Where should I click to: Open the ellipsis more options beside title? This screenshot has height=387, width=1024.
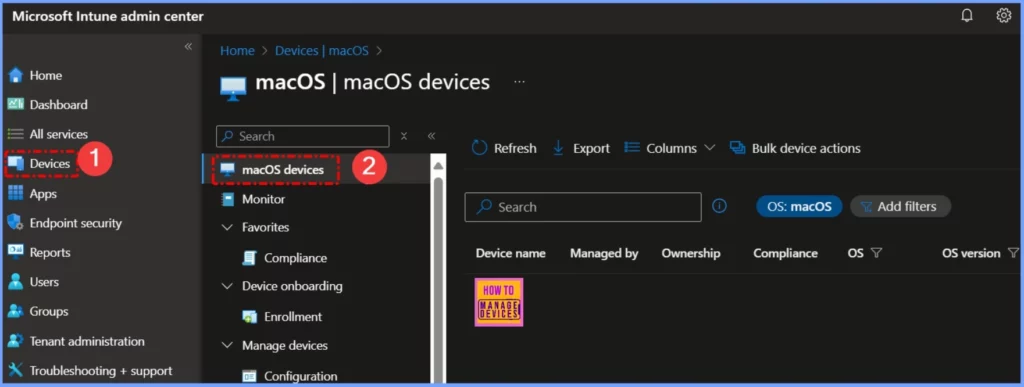coord(519,82)
